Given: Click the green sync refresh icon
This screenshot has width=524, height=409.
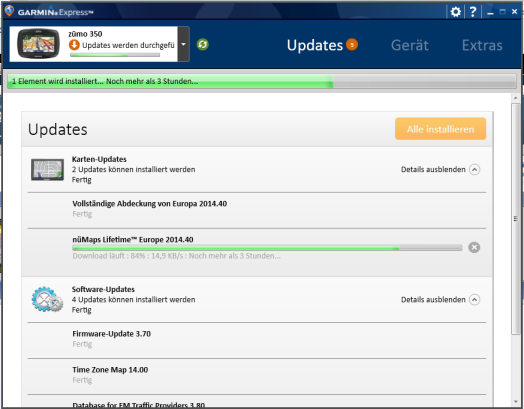Looking at the screenshot, I should pyautogui.click(x=203, y=44).
